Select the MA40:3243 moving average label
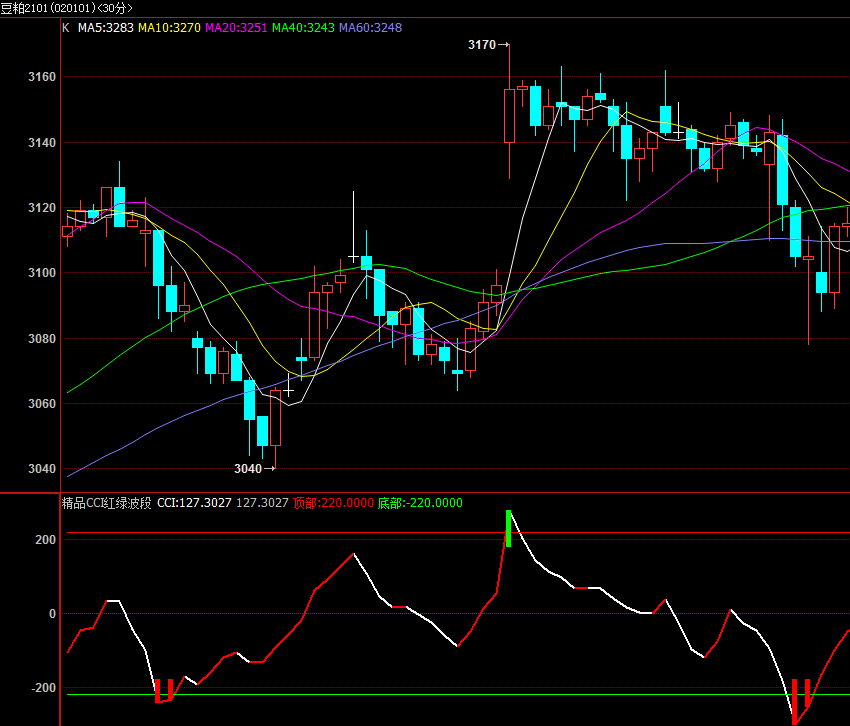The height and width of the screenshot is (726, 850). (303, 28)
